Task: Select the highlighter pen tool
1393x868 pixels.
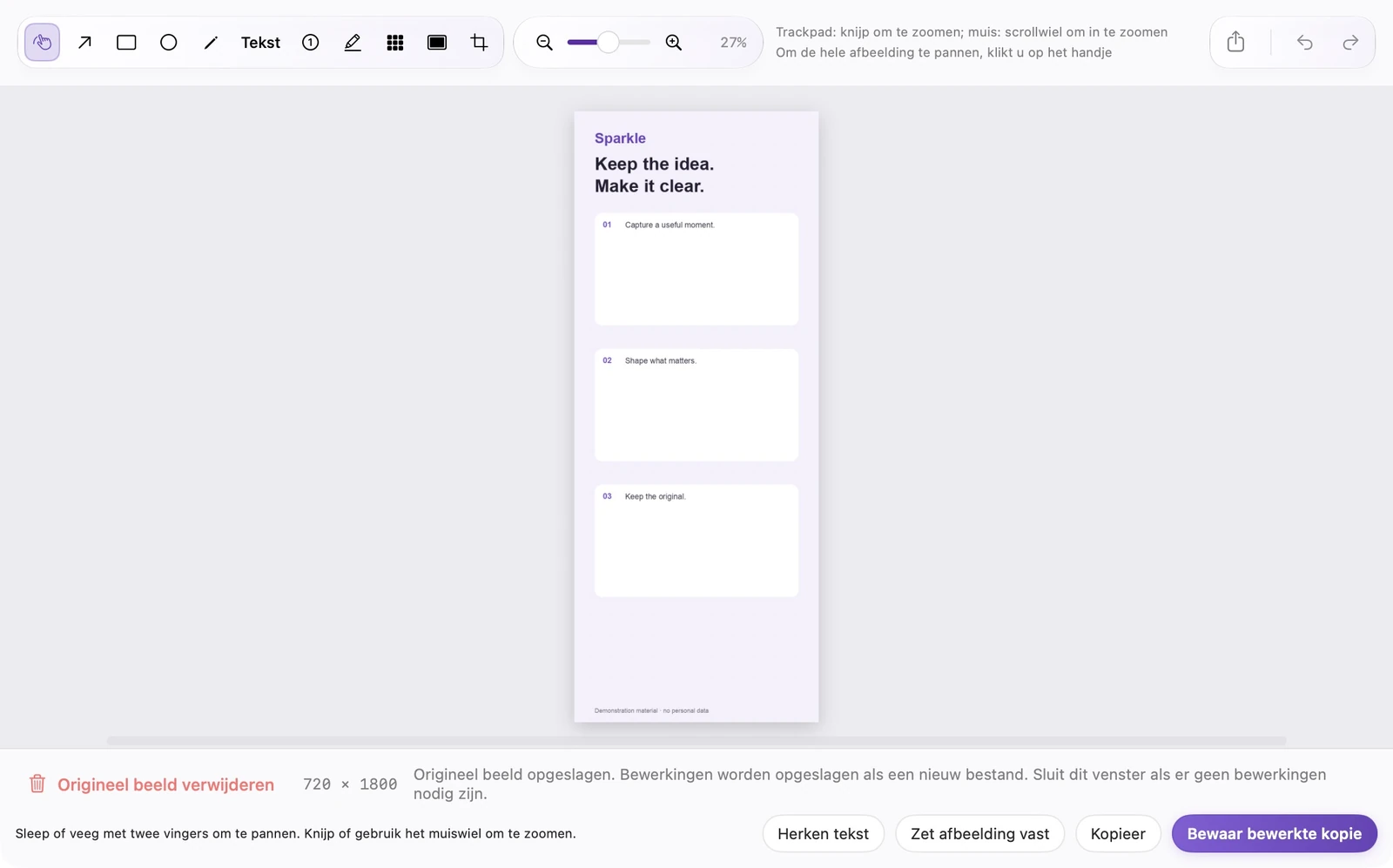Action: click(x=353, y=42)
